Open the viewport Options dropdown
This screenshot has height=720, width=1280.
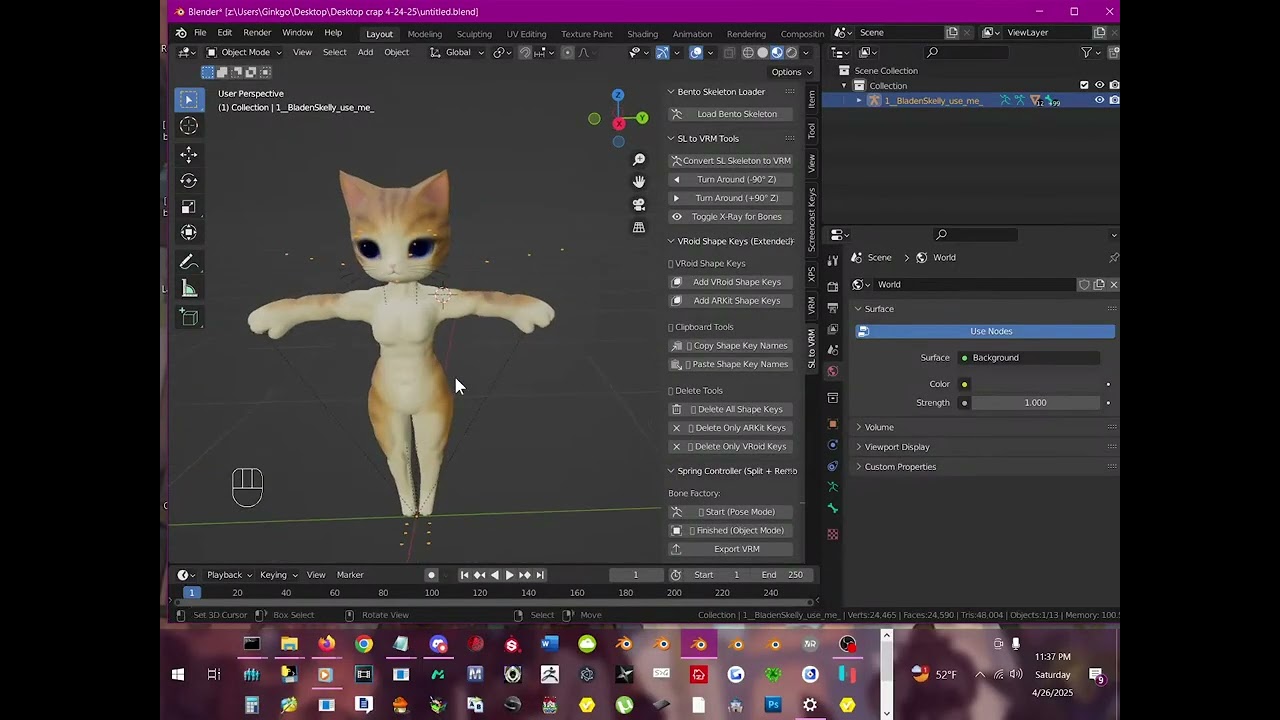click(x=792, y=72)
